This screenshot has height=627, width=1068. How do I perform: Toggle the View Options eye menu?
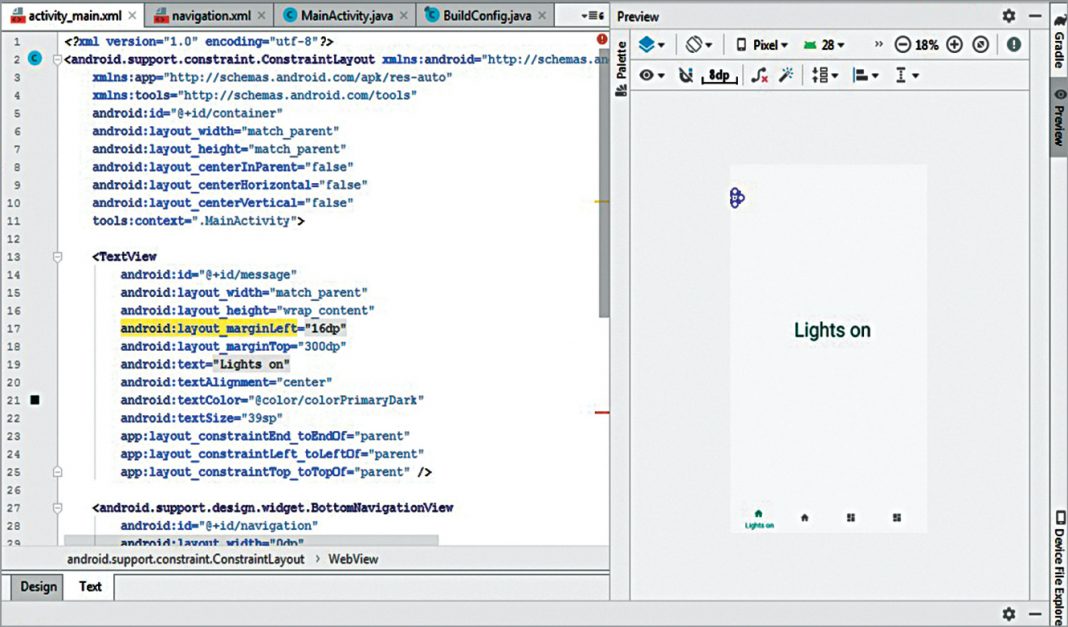(x=652, y=75)
